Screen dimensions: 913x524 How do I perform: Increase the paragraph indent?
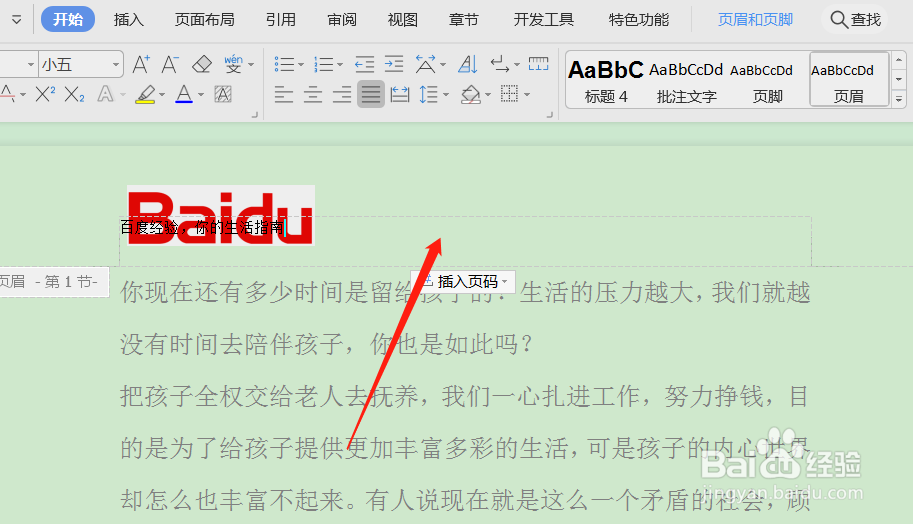(394, 64)
